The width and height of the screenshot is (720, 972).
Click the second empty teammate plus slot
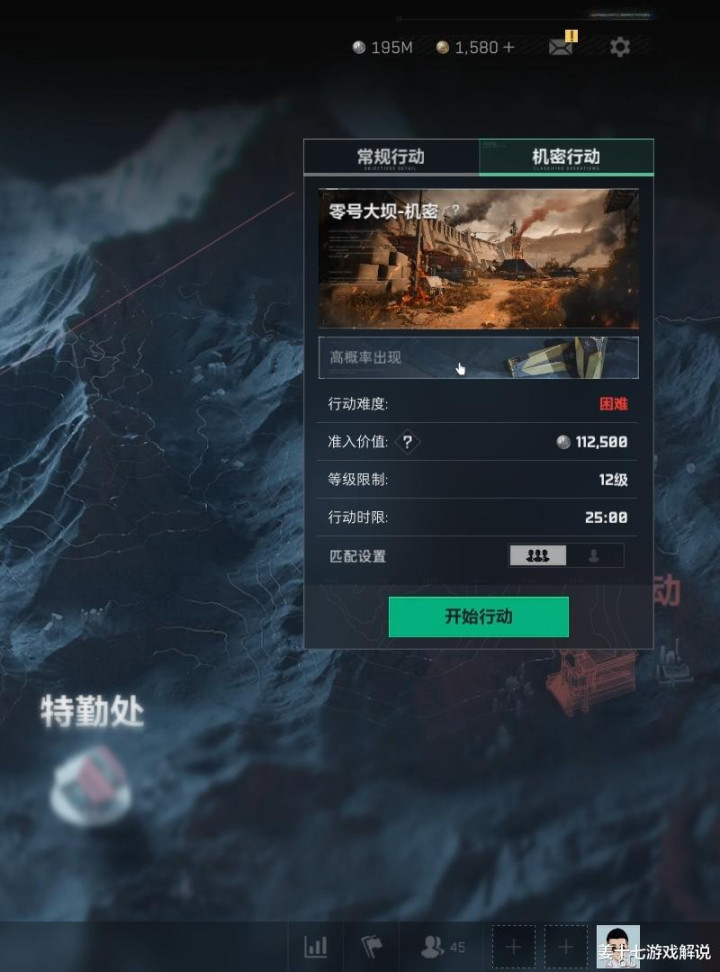[x=566, y=947]
